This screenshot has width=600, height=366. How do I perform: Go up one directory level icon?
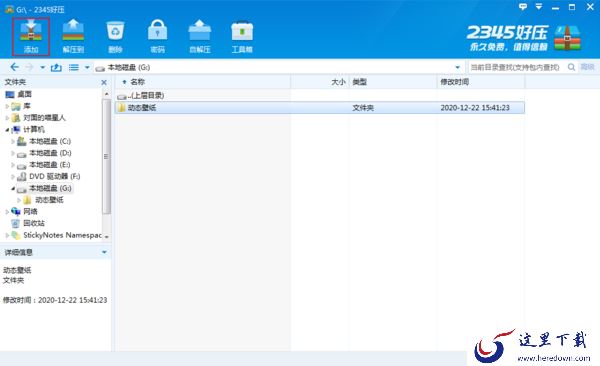coord(56,67)
